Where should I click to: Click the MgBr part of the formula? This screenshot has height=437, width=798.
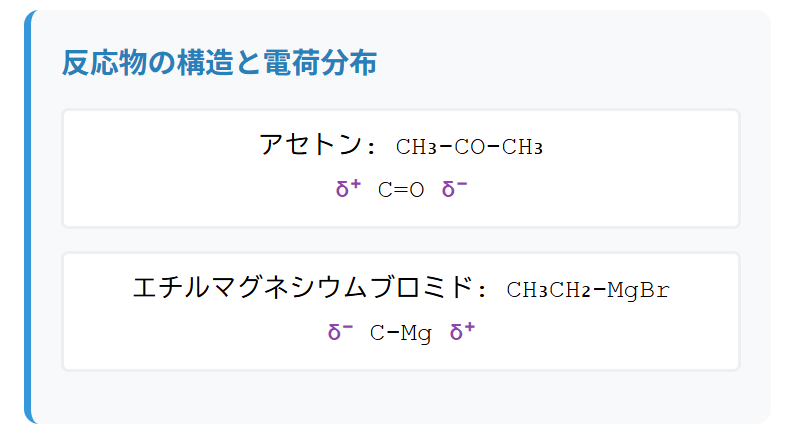639,290
